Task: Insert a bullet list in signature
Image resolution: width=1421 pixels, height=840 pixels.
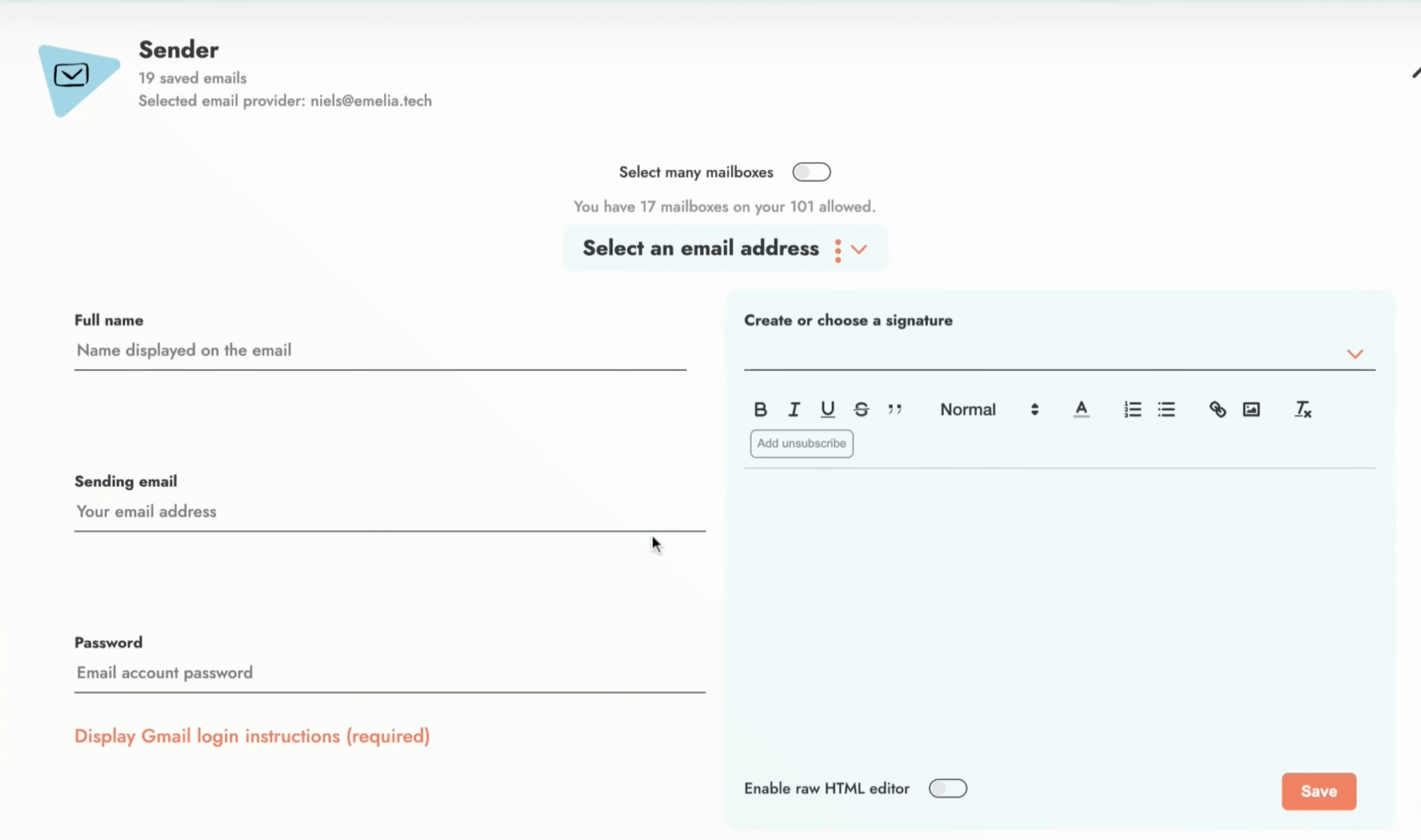Action: [1166, 410]
